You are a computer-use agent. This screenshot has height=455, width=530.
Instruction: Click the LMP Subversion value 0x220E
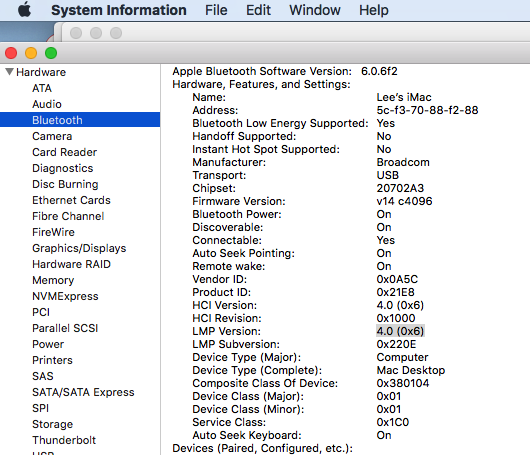coord(396,344)
